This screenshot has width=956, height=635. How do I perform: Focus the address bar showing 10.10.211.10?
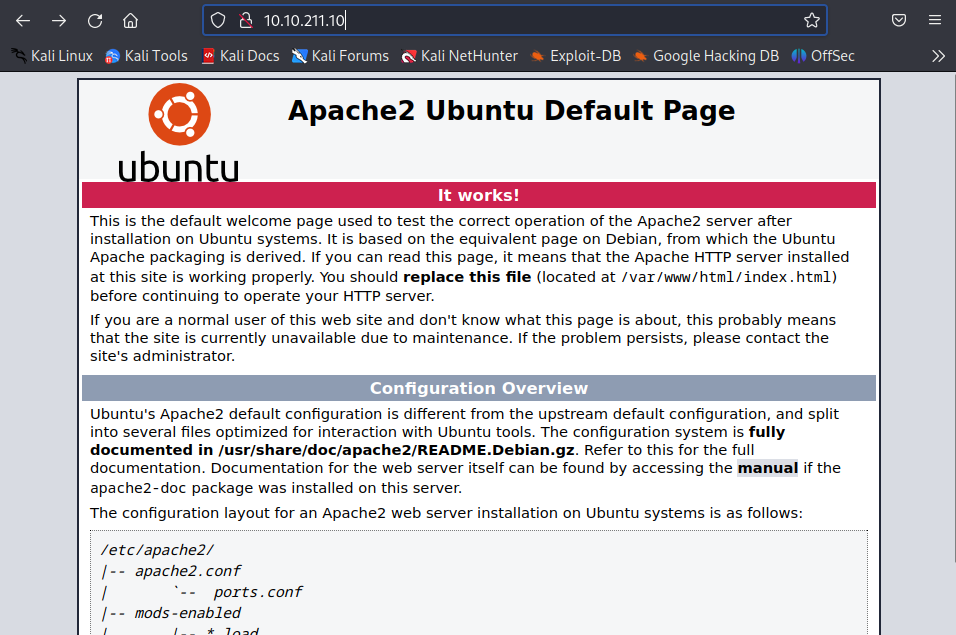tap(514, 21)
